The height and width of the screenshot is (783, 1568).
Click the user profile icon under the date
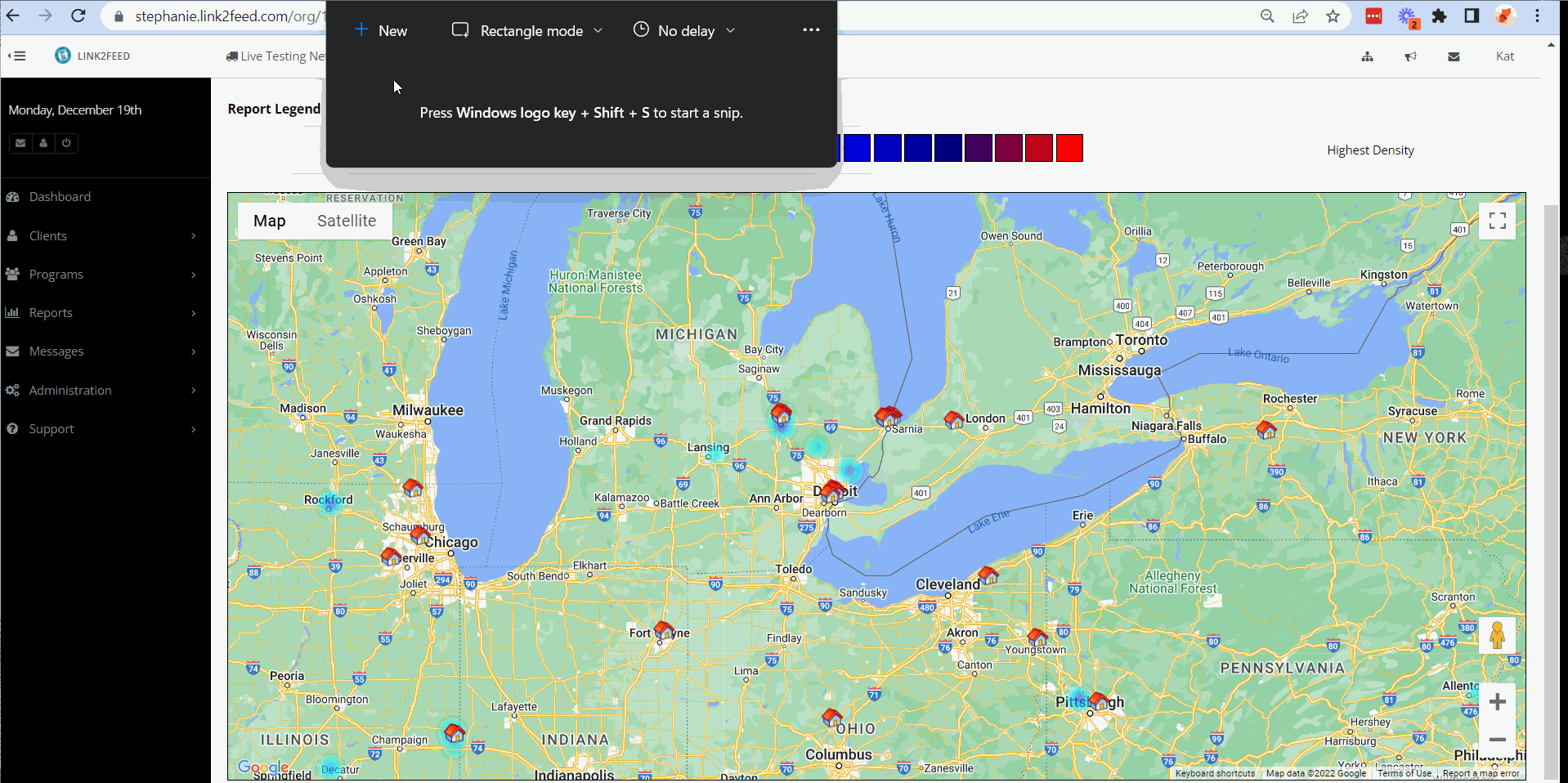43,143
